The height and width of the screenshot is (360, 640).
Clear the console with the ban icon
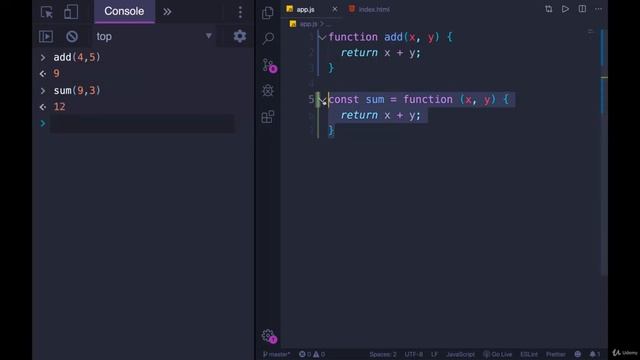tap(72, 36)
